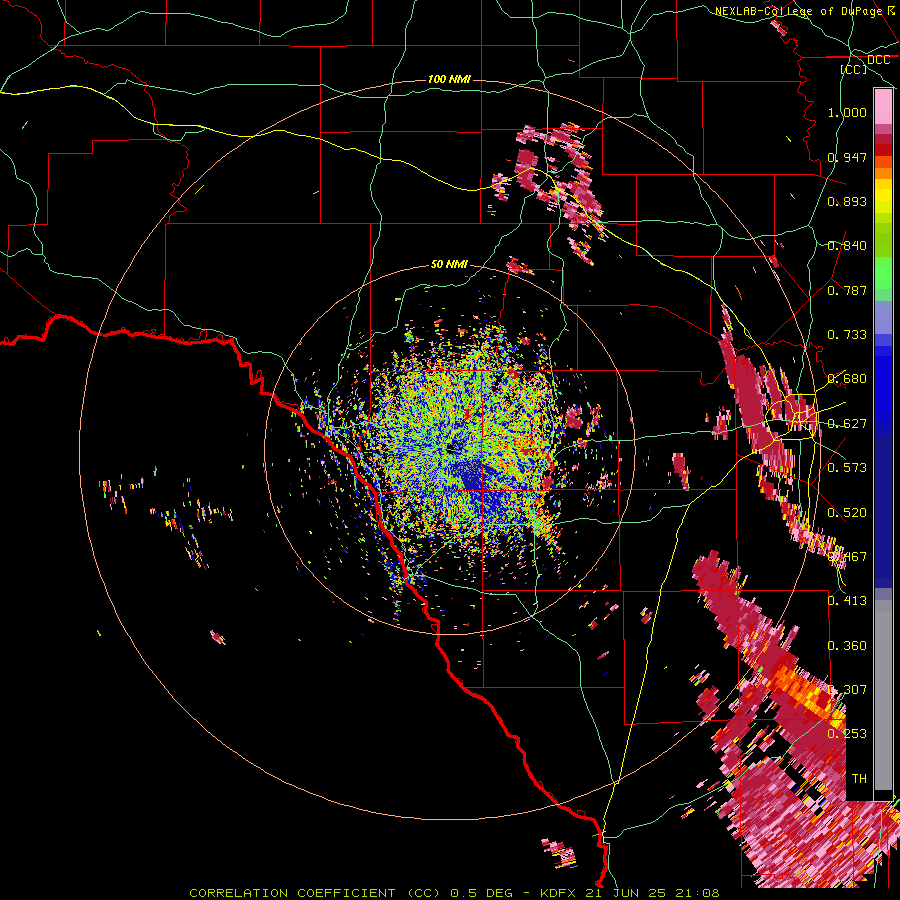900x900 pixels.
Task: Click the Correlation Coefficient KDFX caption at the bottom
Action: (454, 893)
